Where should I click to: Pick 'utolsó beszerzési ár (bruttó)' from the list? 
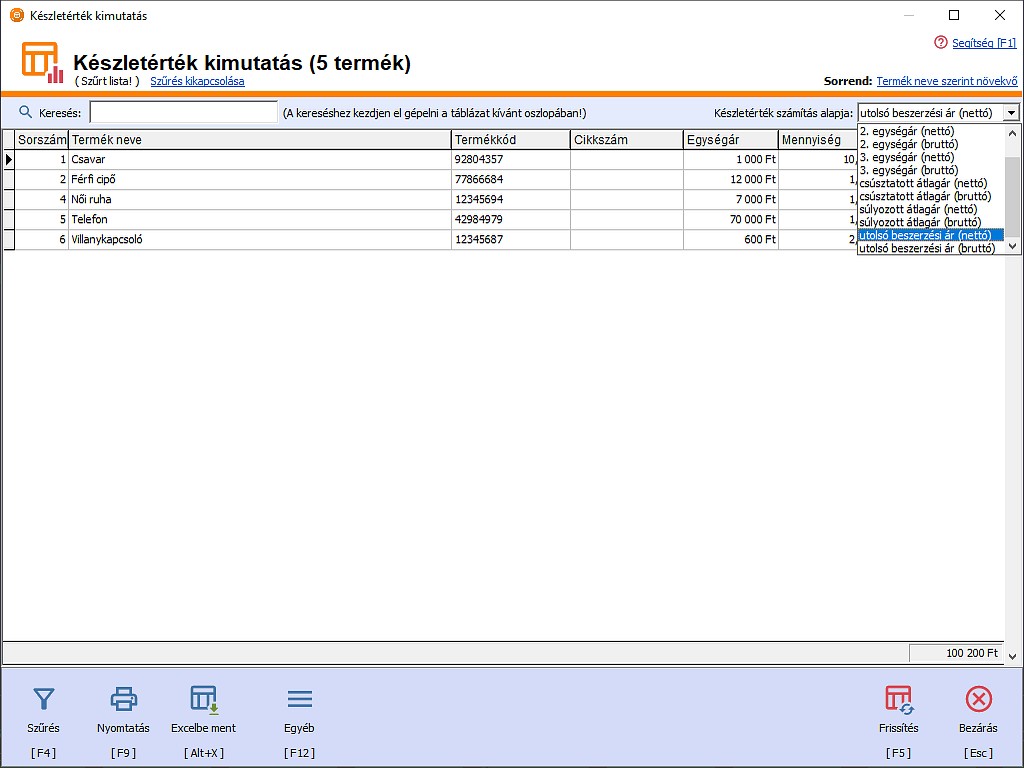[x=927, y=248]
